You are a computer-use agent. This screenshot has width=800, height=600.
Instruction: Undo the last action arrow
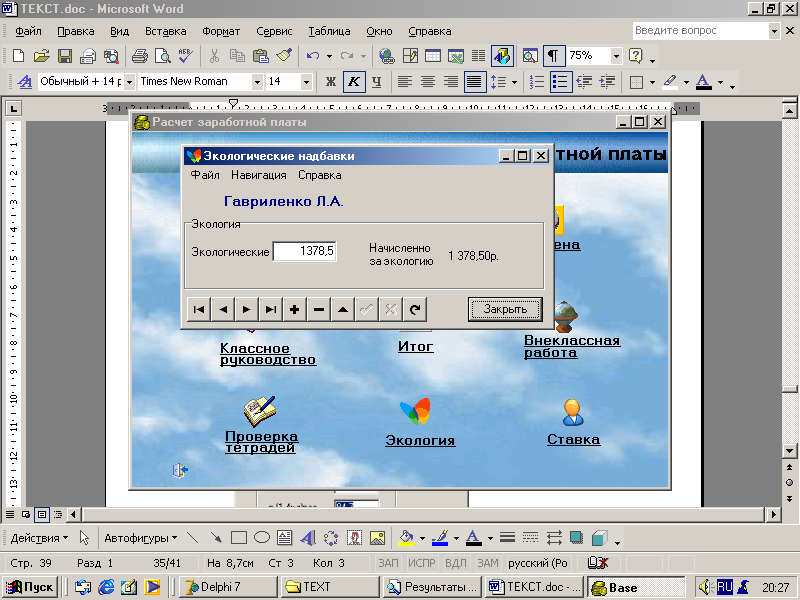(312, 56)
